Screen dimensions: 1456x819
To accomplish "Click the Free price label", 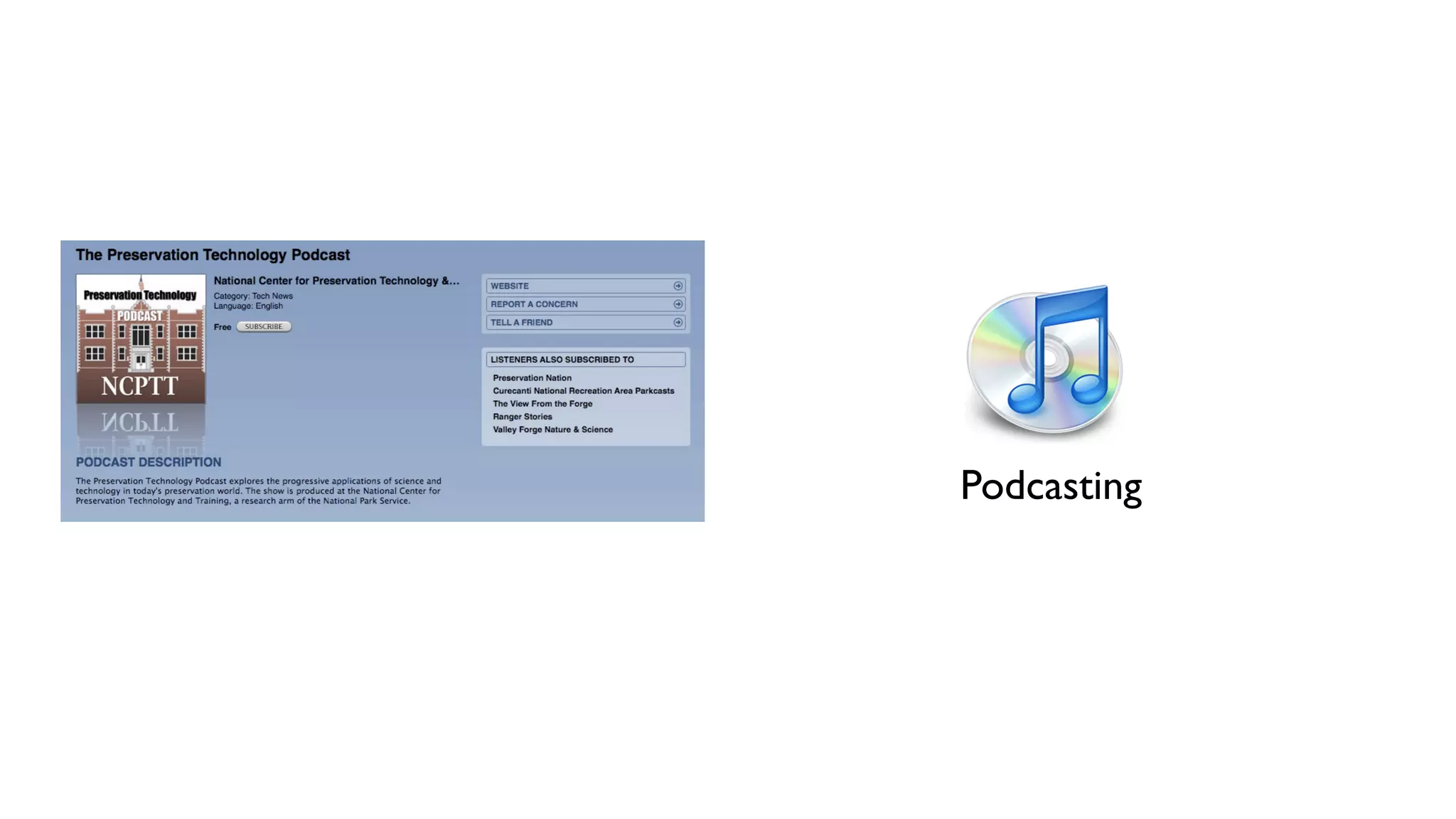I will [x=222, y=327].
